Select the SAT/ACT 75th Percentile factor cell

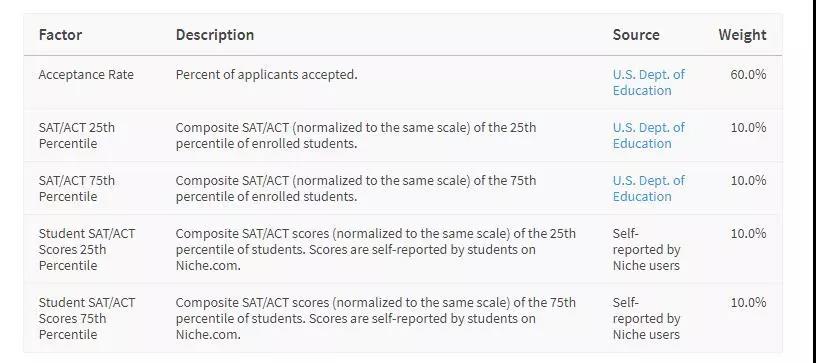point(76,188)
